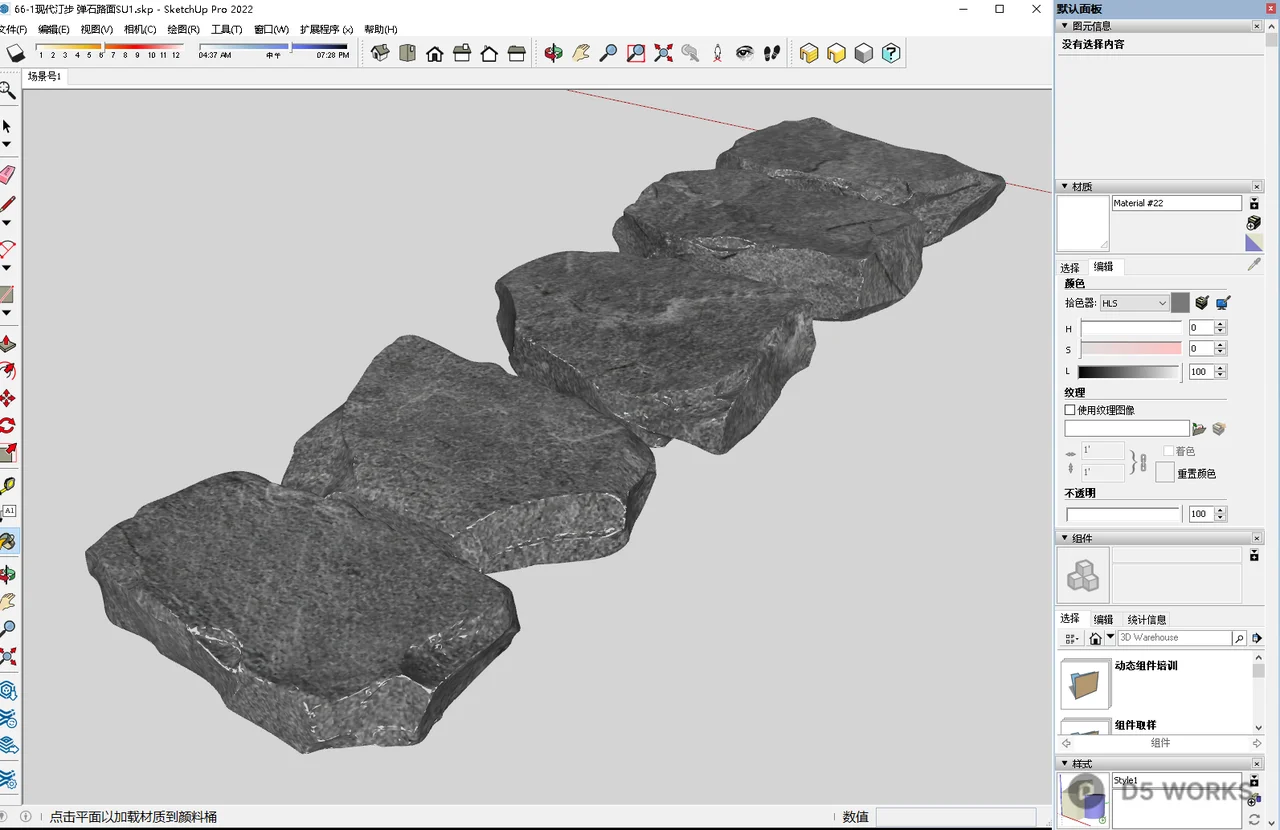The height and width of the screenshot is (830, 1280).
Task: Toggle the 着色 checkbox
Action: (1169, 451)
